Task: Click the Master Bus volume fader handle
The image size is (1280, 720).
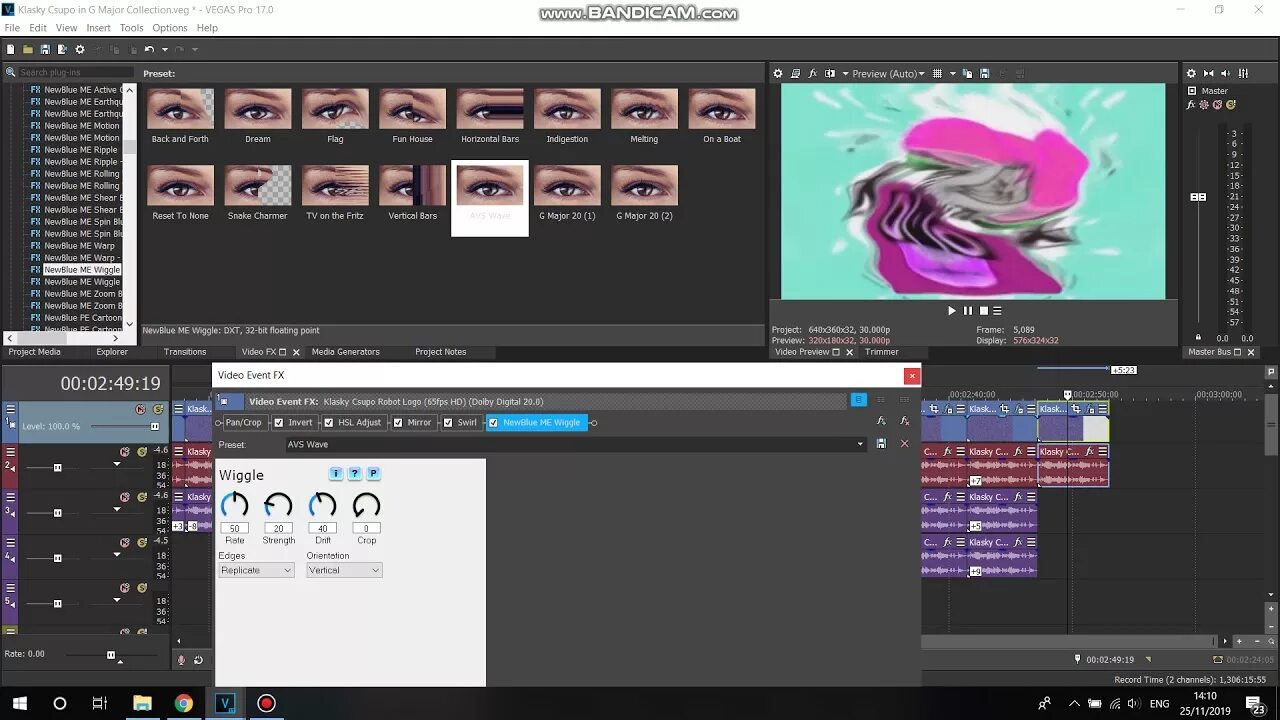Action: pyautogui.click(x=1198, y=197)
